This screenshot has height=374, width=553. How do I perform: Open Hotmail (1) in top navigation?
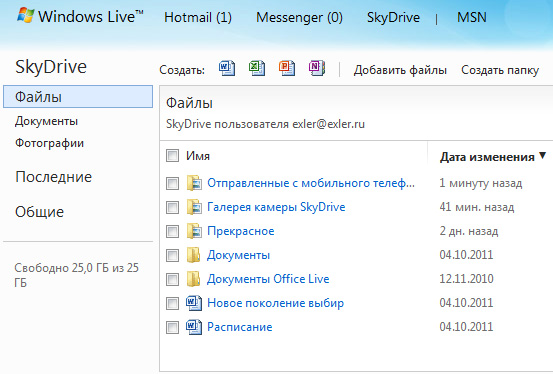198,17
